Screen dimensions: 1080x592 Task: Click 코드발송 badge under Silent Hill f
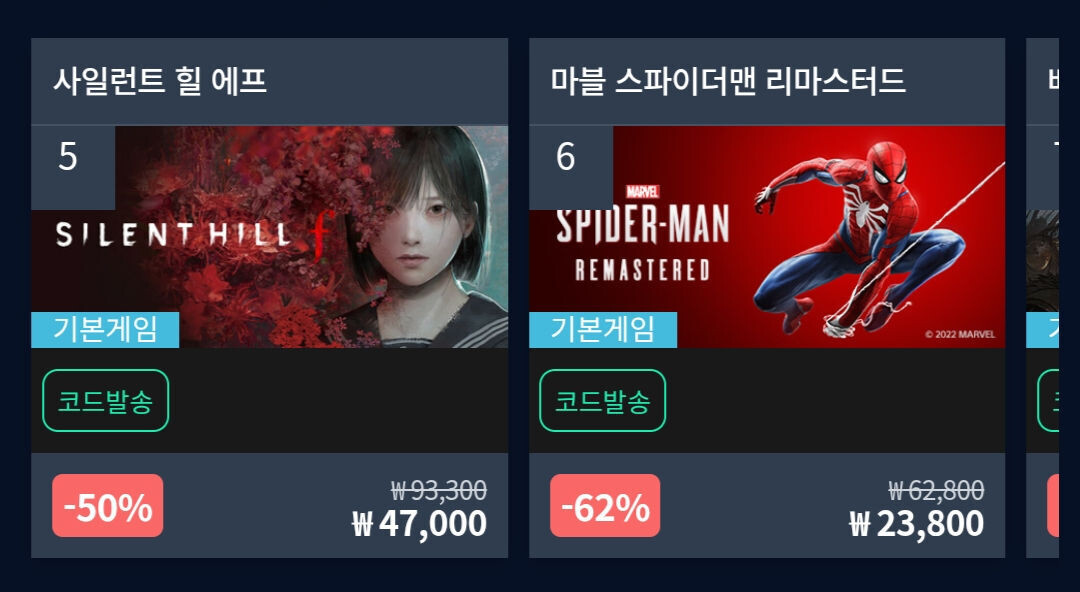click(x=105, y=400)
